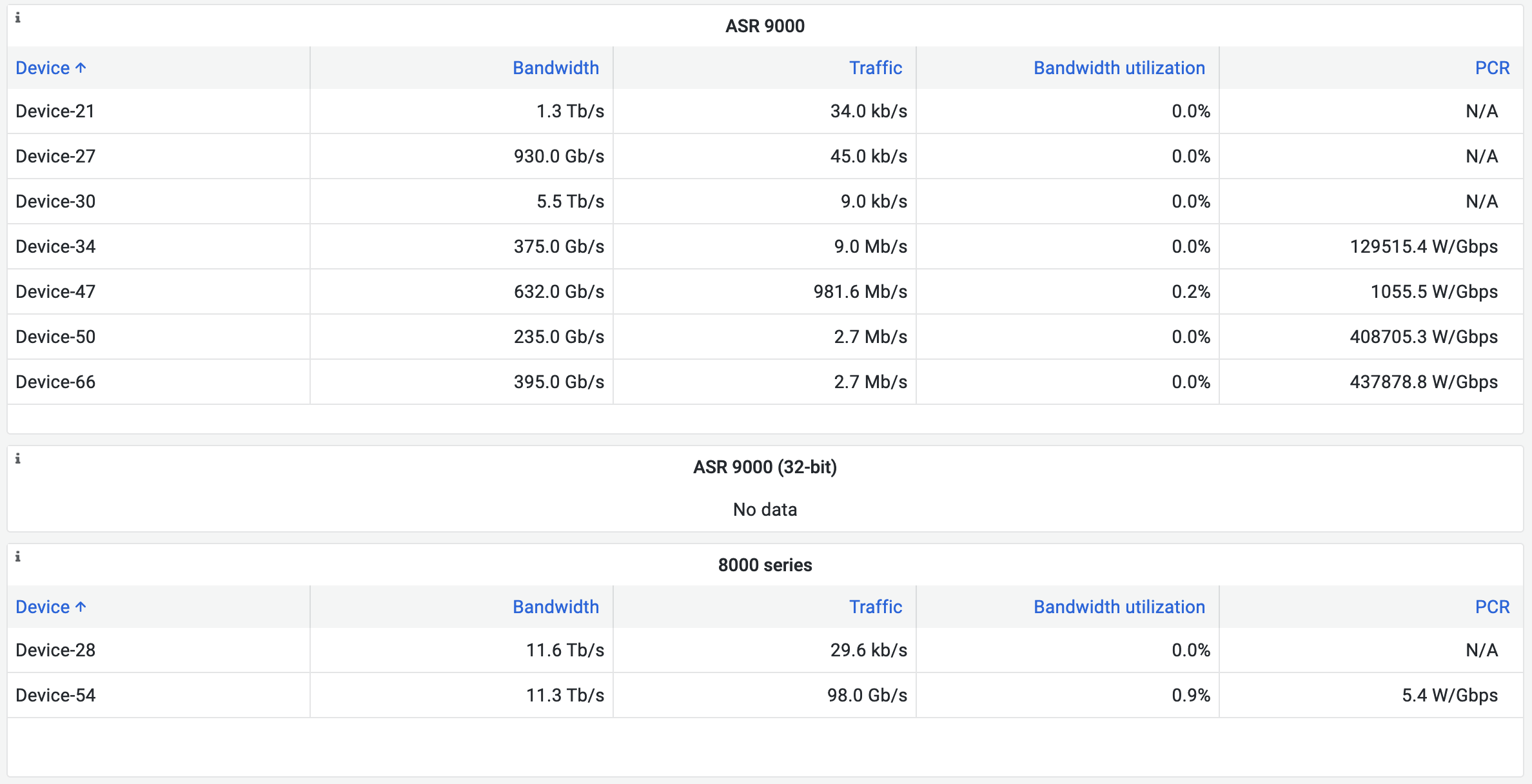This screenshot has width=1532, height=784.
Task: Click sort arrow beside Device in ASR 9000
Action: [81, 68]
